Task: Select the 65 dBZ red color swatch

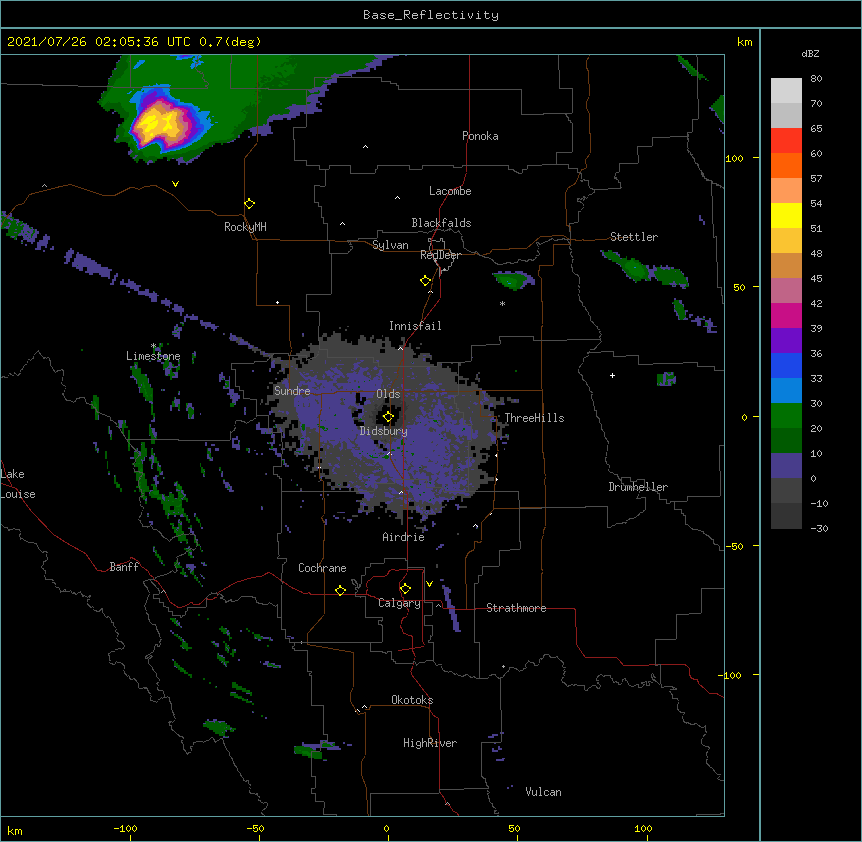Action: click(x=786, y=141)
